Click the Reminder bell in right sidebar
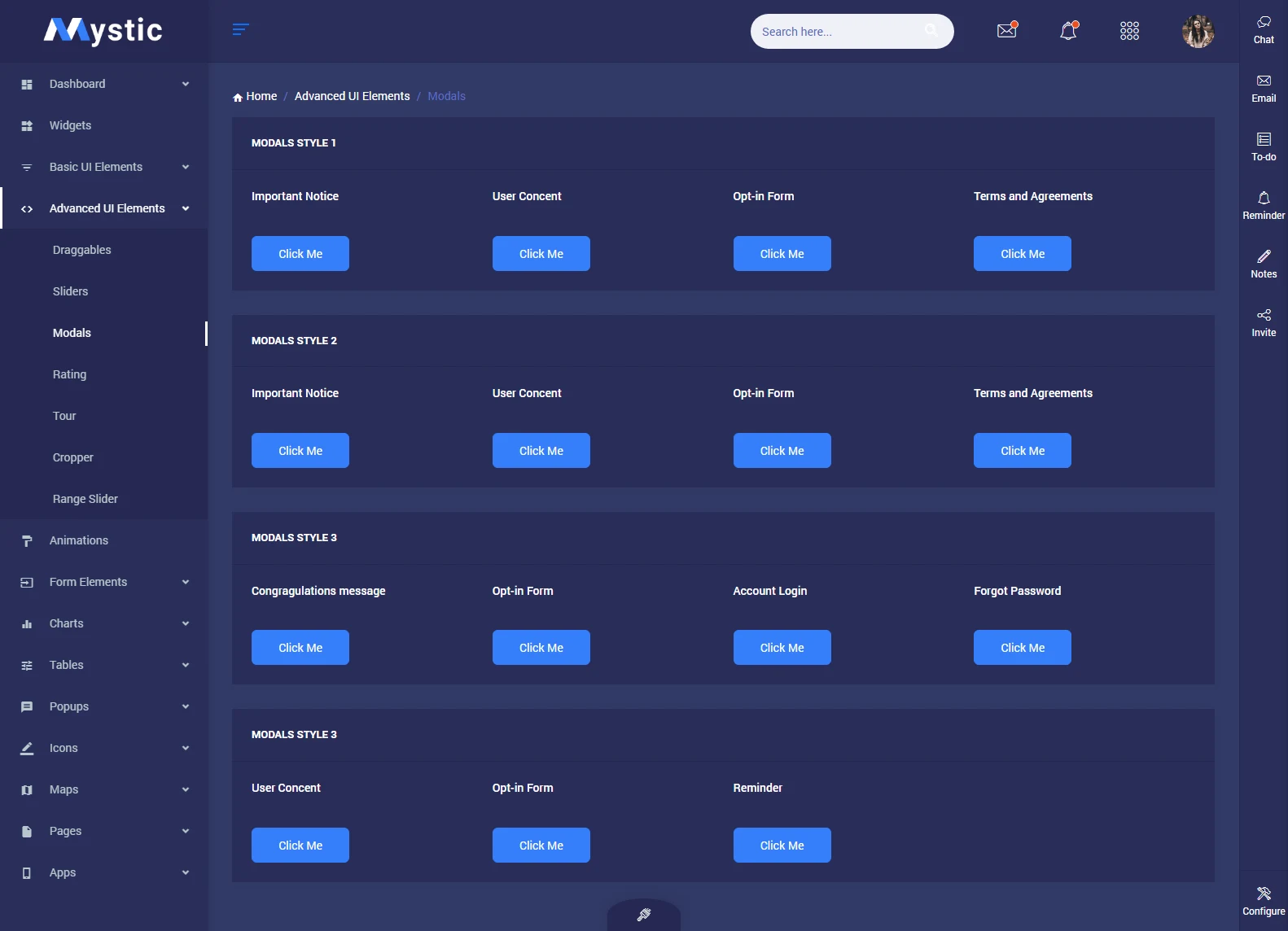This screenshot has height=931, width=1288. [x=1264, y=199]
